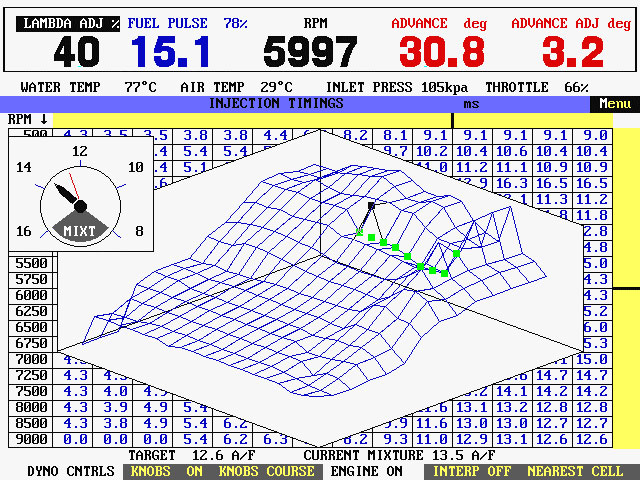Screen dimensions: 640x480
Task: Select the black cursor marker on 3D map
Action: pyautogui.click(x=372, y=205)
